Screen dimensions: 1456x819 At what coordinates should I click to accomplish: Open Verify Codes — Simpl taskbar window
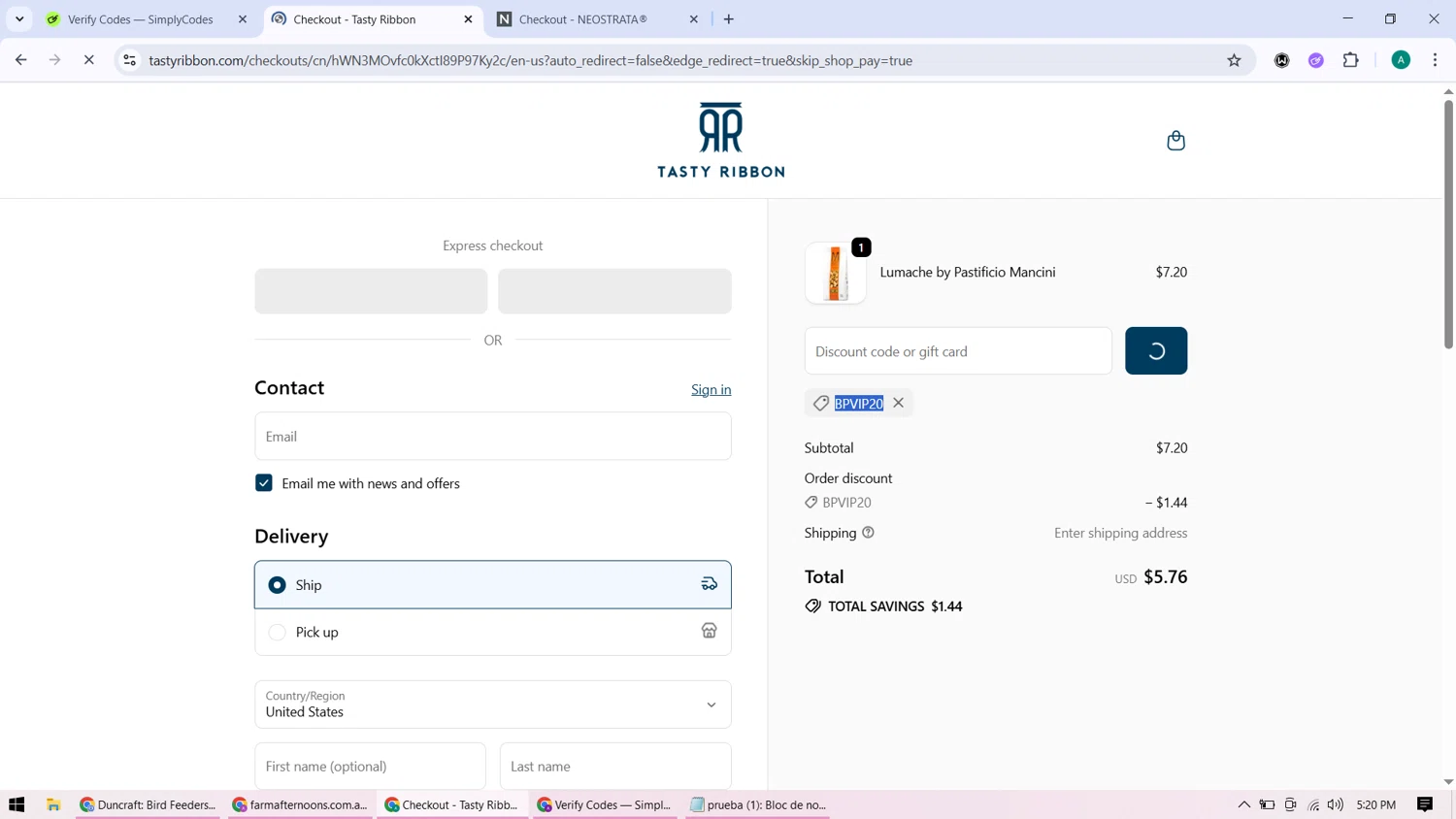(605, 804)
